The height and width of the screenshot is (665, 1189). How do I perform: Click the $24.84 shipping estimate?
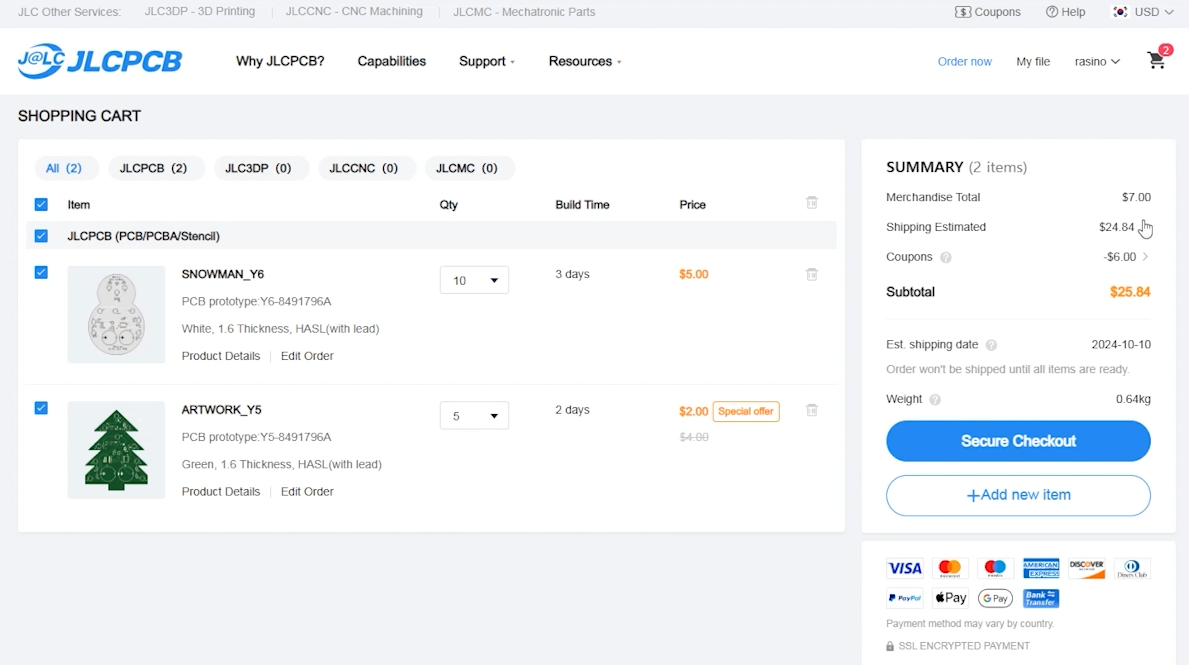click(1116, 227)
